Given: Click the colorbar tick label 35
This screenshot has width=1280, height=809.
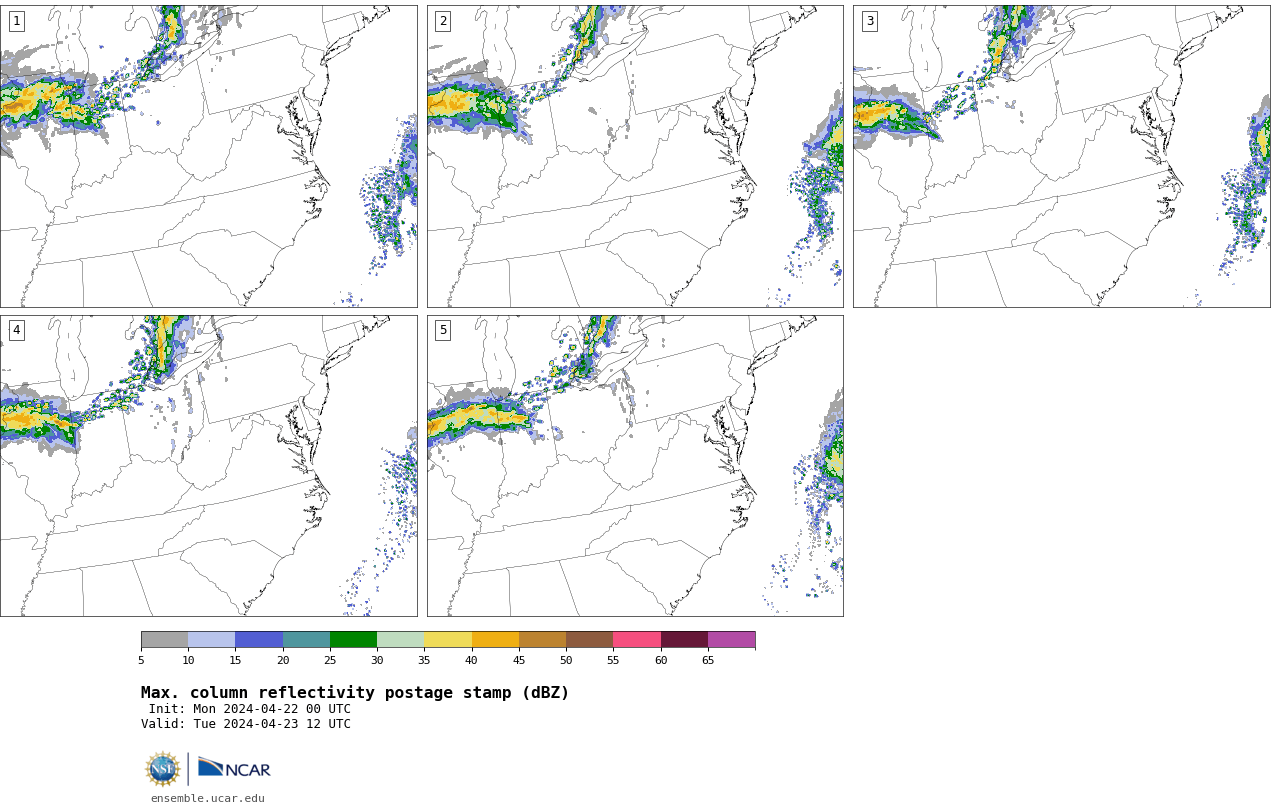Looking at the screenshot, I should coord(424,660).
